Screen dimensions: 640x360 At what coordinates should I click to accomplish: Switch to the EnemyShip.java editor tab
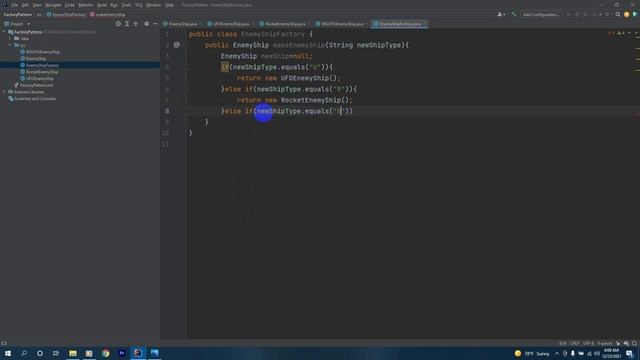[x=182, y=24]
